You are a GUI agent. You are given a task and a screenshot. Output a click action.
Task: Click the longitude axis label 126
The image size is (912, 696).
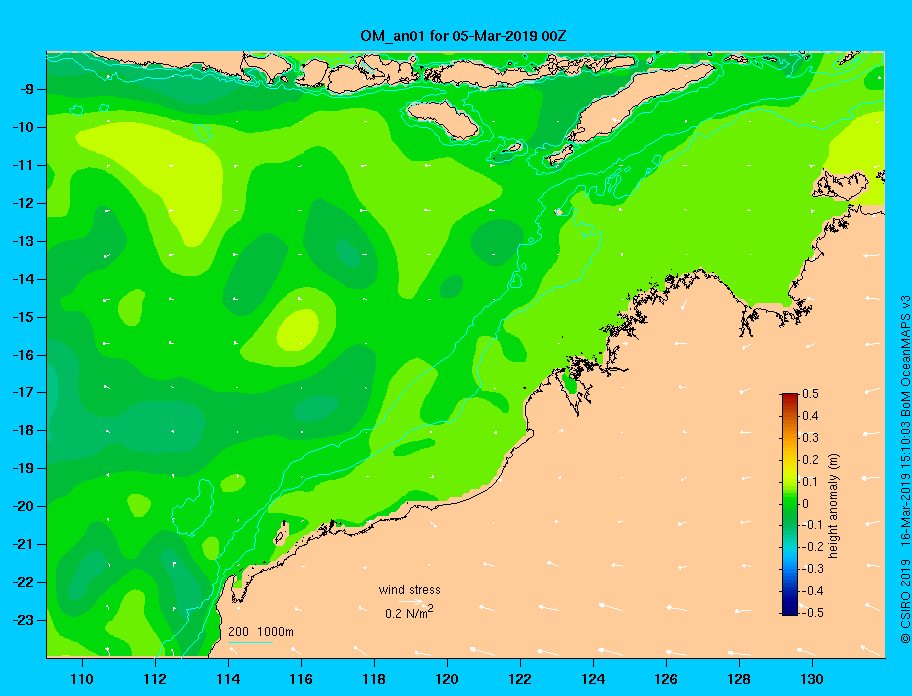click(x=666, y=679)
